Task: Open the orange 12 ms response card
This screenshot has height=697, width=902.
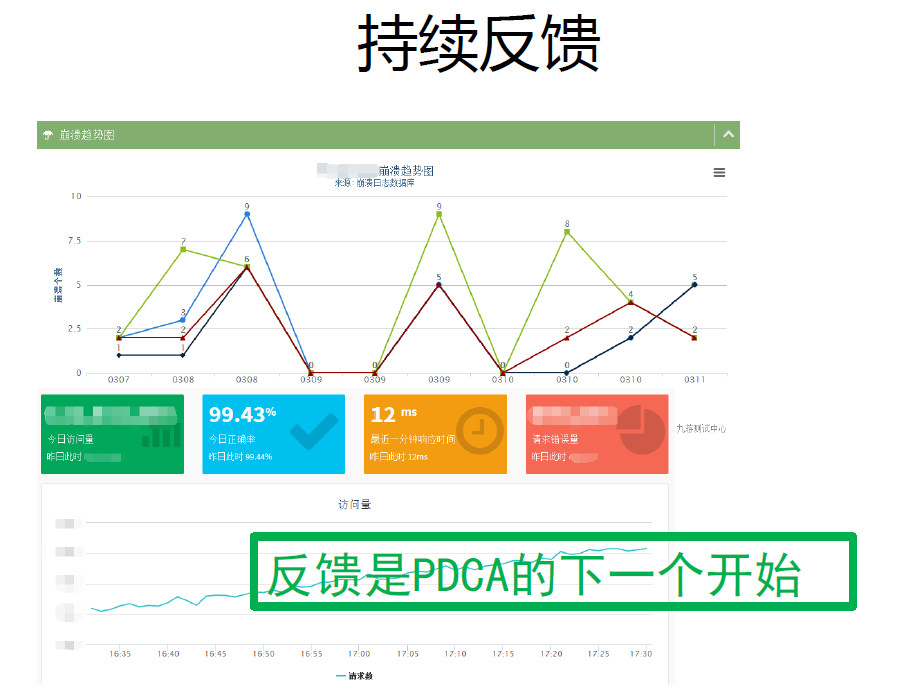Action: 435,434
